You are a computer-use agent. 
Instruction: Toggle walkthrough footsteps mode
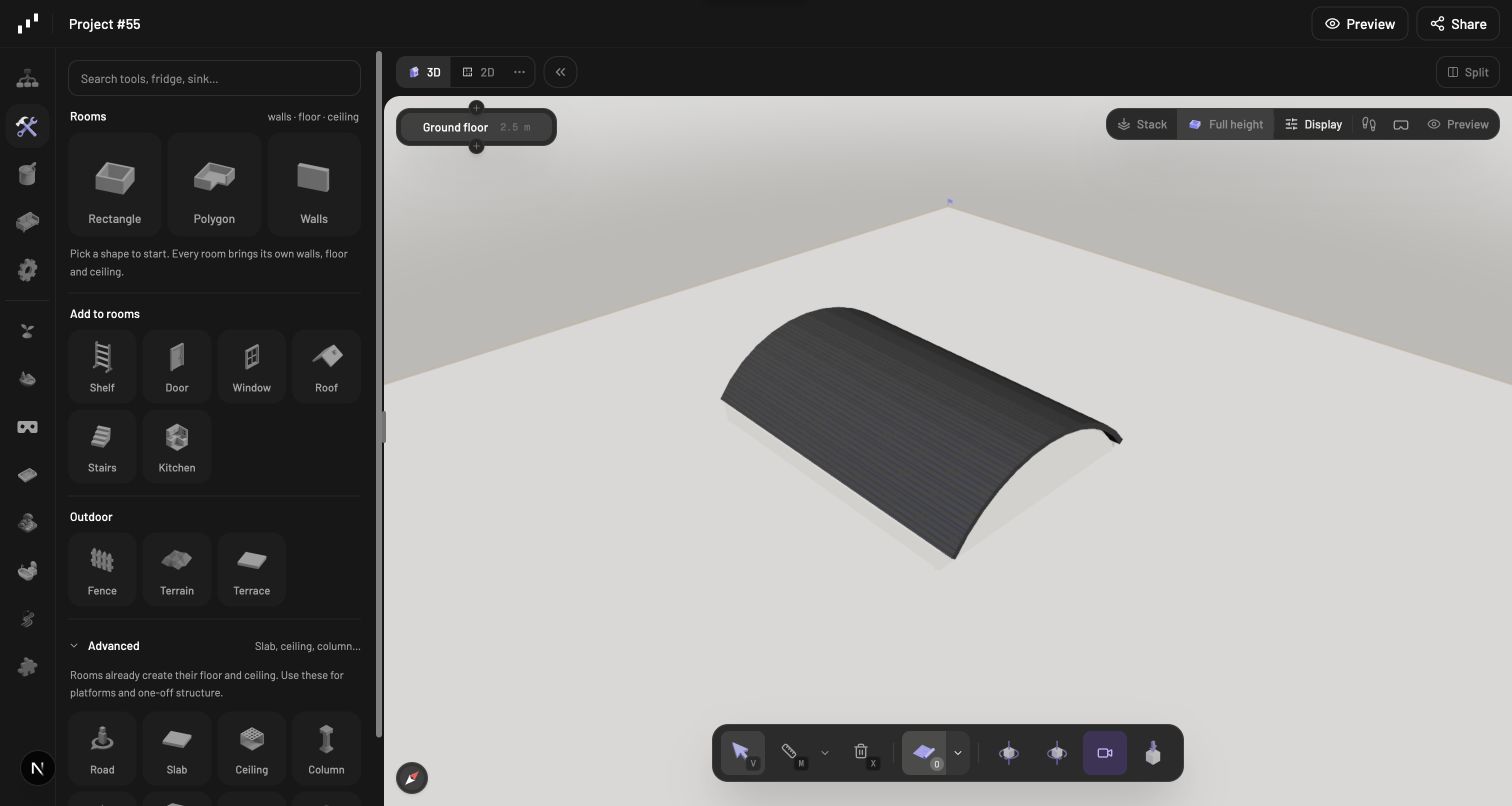pyautogui.click(x=1369, y=125)
